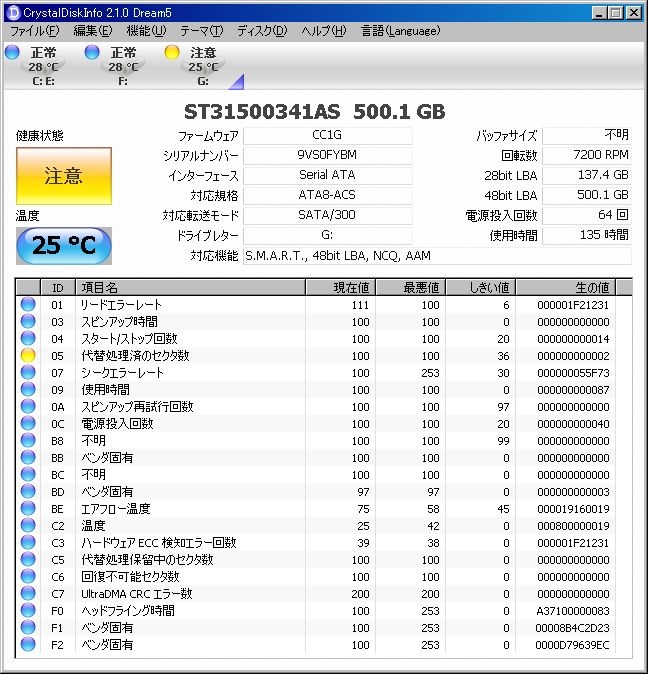Click status orb for ID BD row
The width and height of the screenshot is (648, 674).
pyautogui.click(x=28, y=491)
